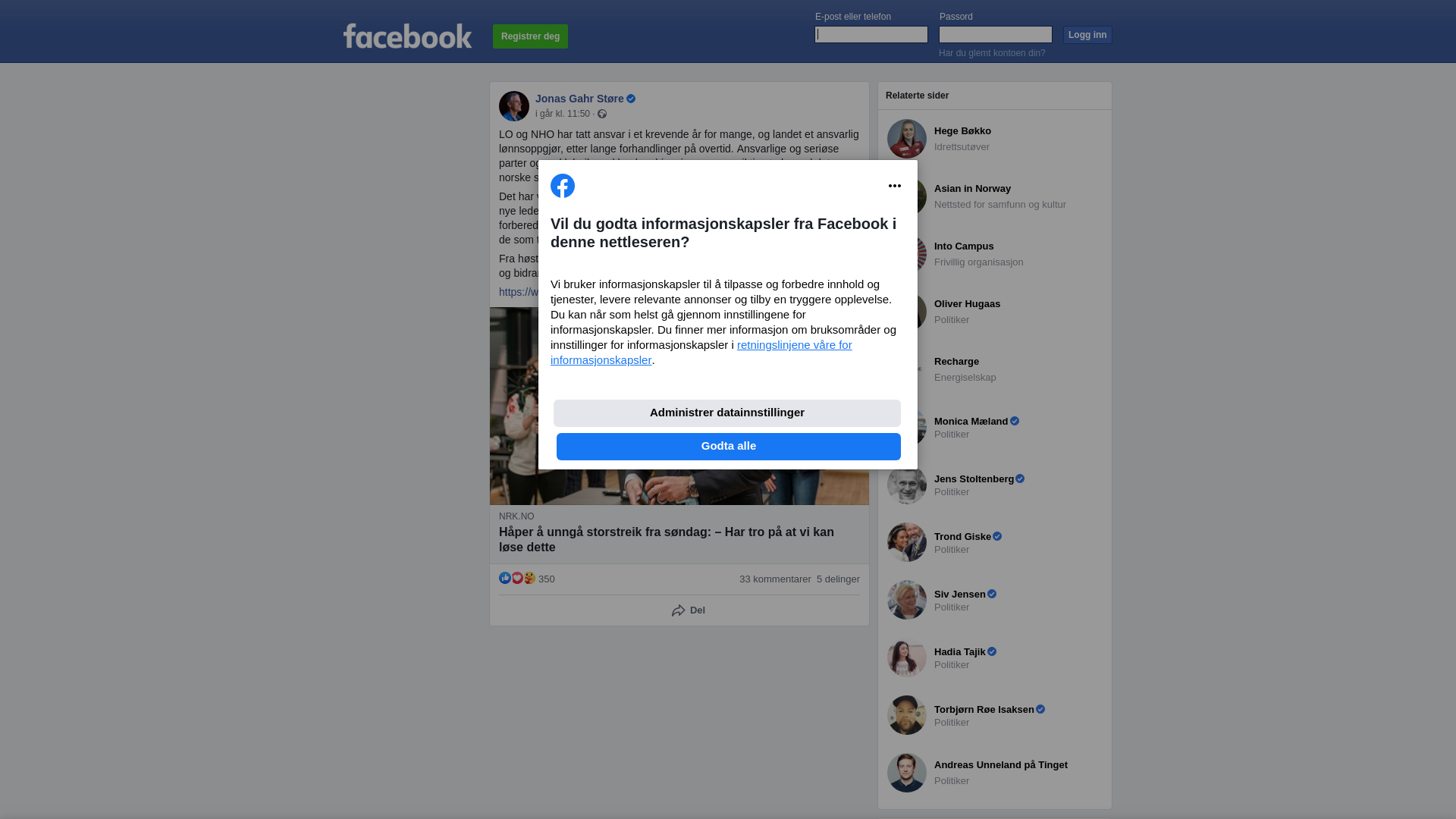The width and height of the screenshot is (1456, 819).
Task: Click the verified badge next to Jonas Gahr Støre
Action: [x=631, y=99]
